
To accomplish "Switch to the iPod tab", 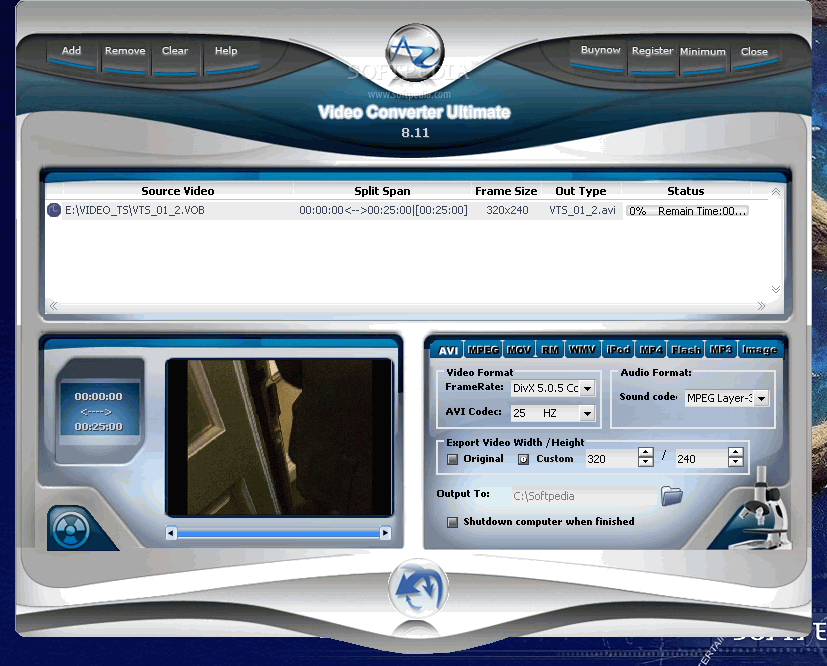I will pyautogui.click(x=618, y=350).
